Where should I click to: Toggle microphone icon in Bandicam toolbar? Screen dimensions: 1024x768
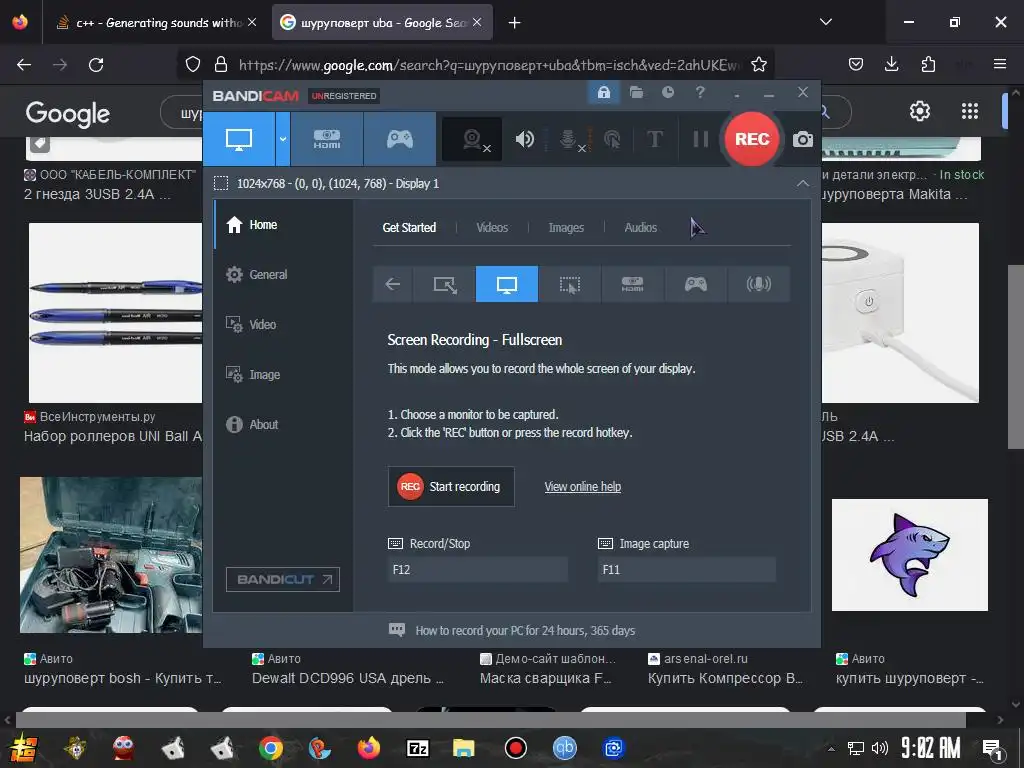click(569, 139)
